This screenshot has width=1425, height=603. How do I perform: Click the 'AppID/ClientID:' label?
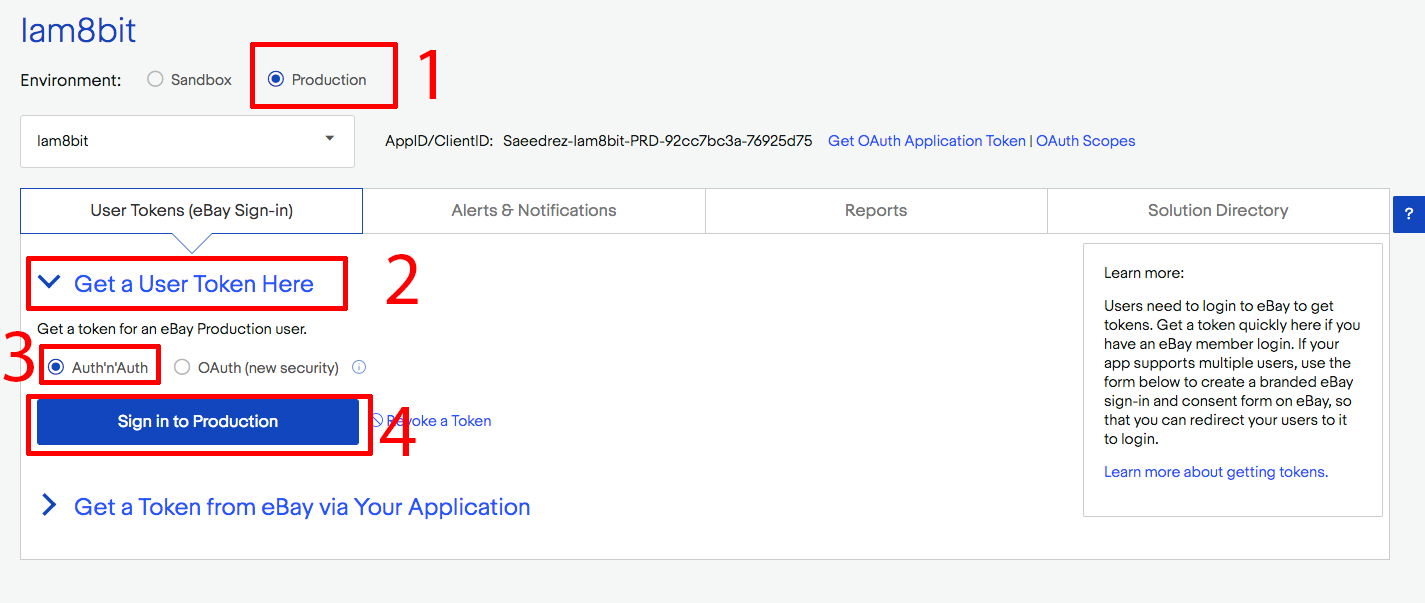pyautogui.click(x=439, y=141)
